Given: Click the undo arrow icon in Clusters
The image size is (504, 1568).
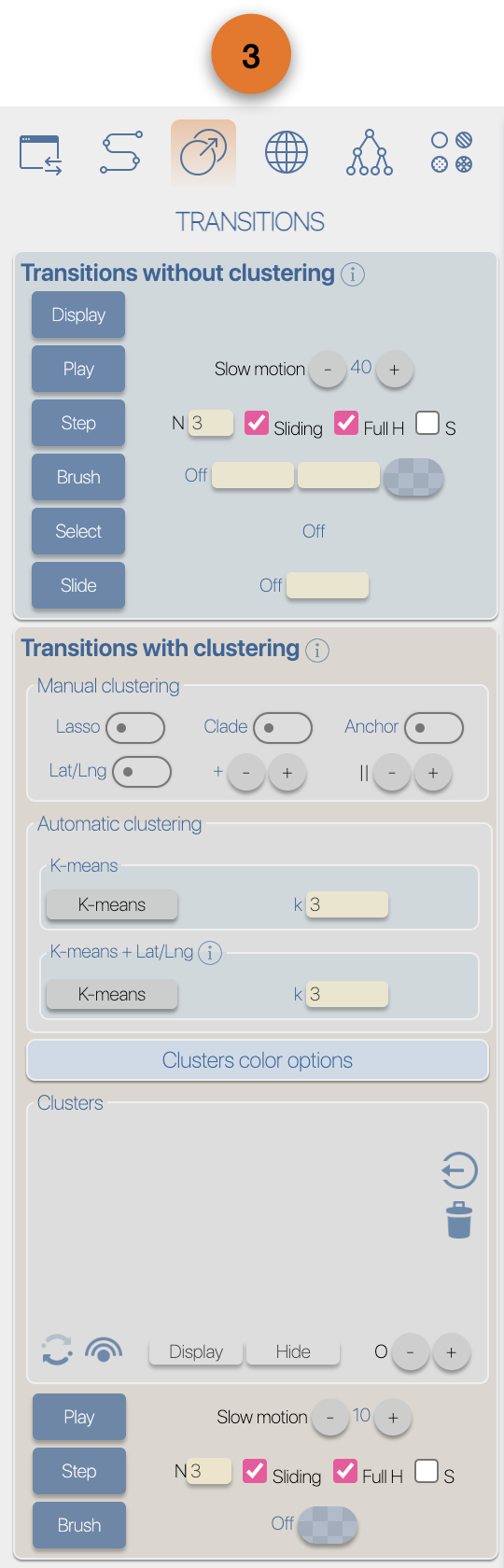Looking at the screenshot, I should 459,1170.
